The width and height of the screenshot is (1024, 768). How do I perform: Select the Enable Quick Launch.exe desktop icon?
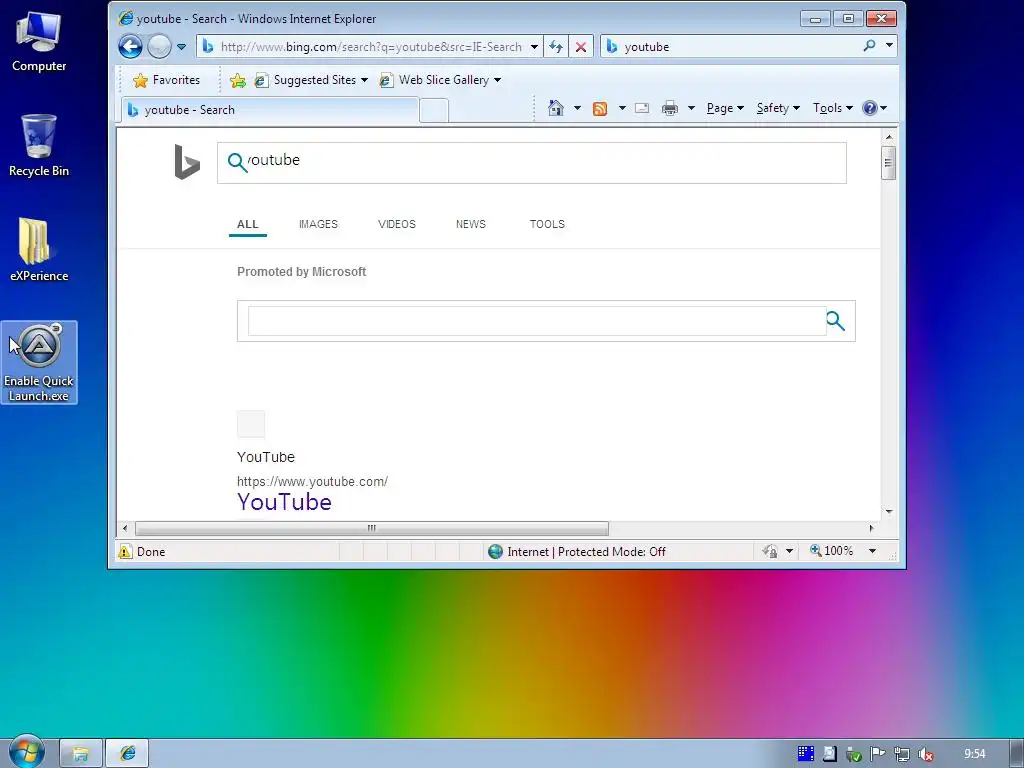[39, 362]
